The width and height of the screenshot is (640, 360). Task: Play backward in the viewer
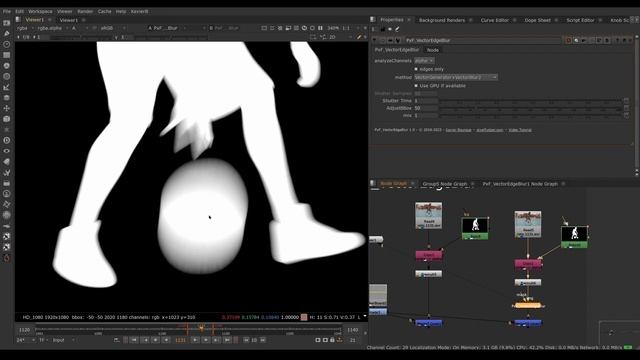click(166, 340)
